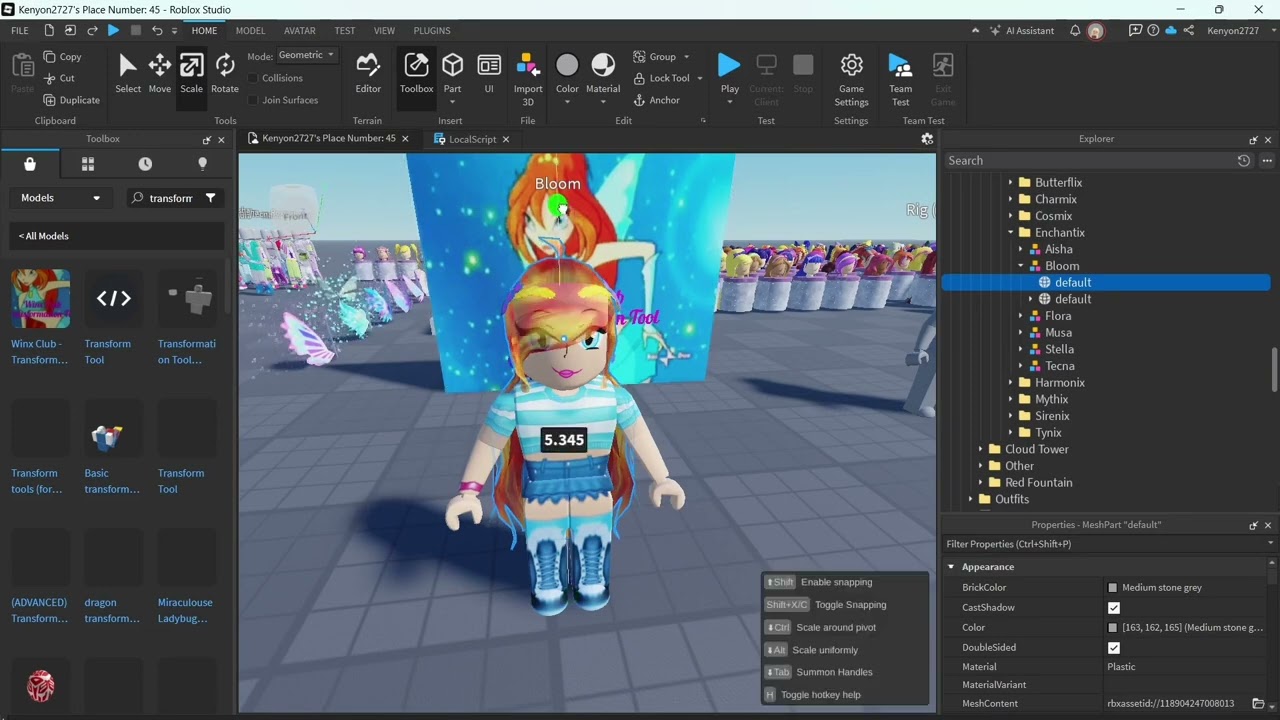
Task: Expand the Cloud Tower folder
Action: coord(981,449)
